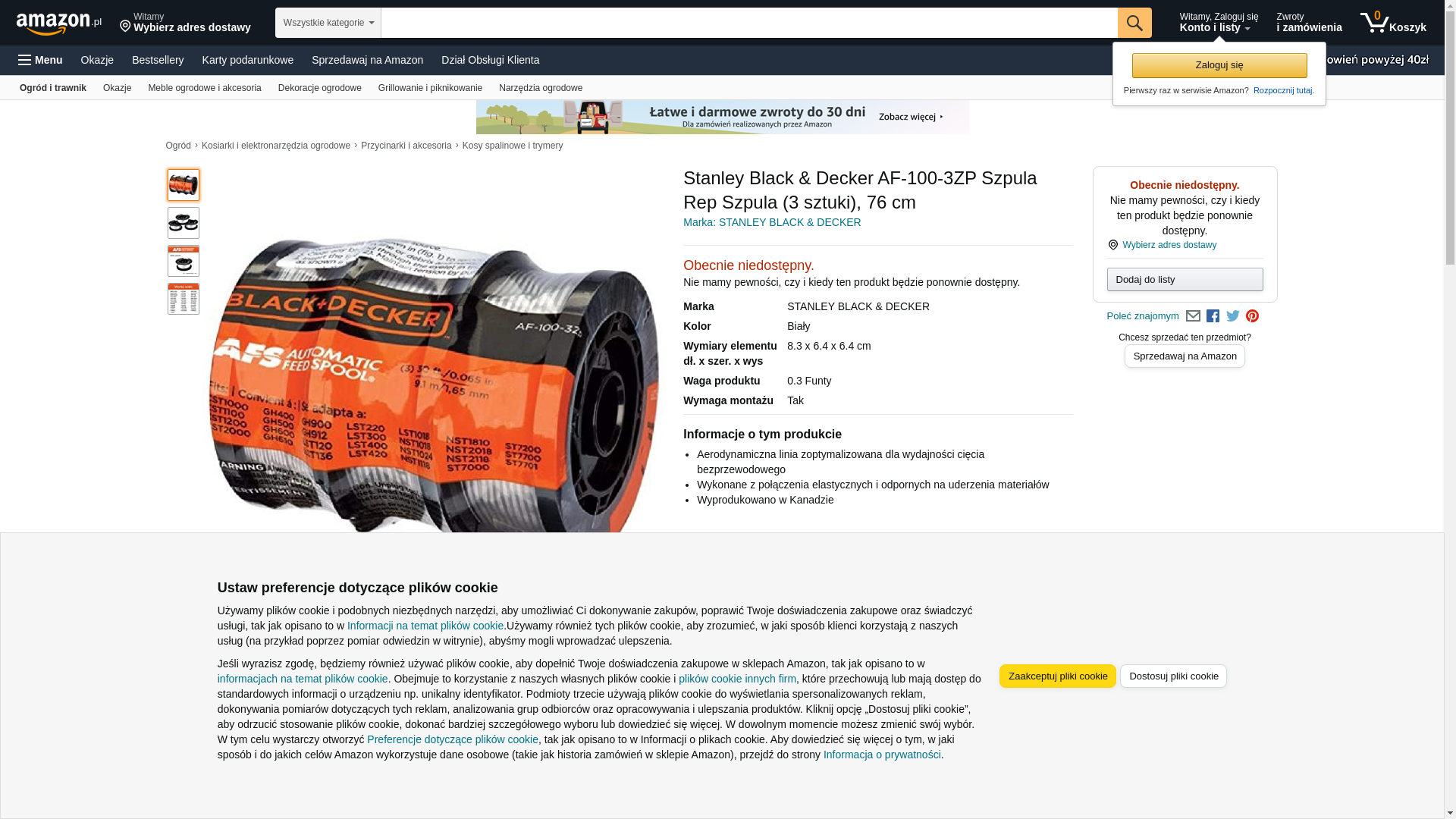Screen dimensions: 1456x819
Task: Accept cookies with Zaakceptuj pliki cookie
Action: 1058,676
